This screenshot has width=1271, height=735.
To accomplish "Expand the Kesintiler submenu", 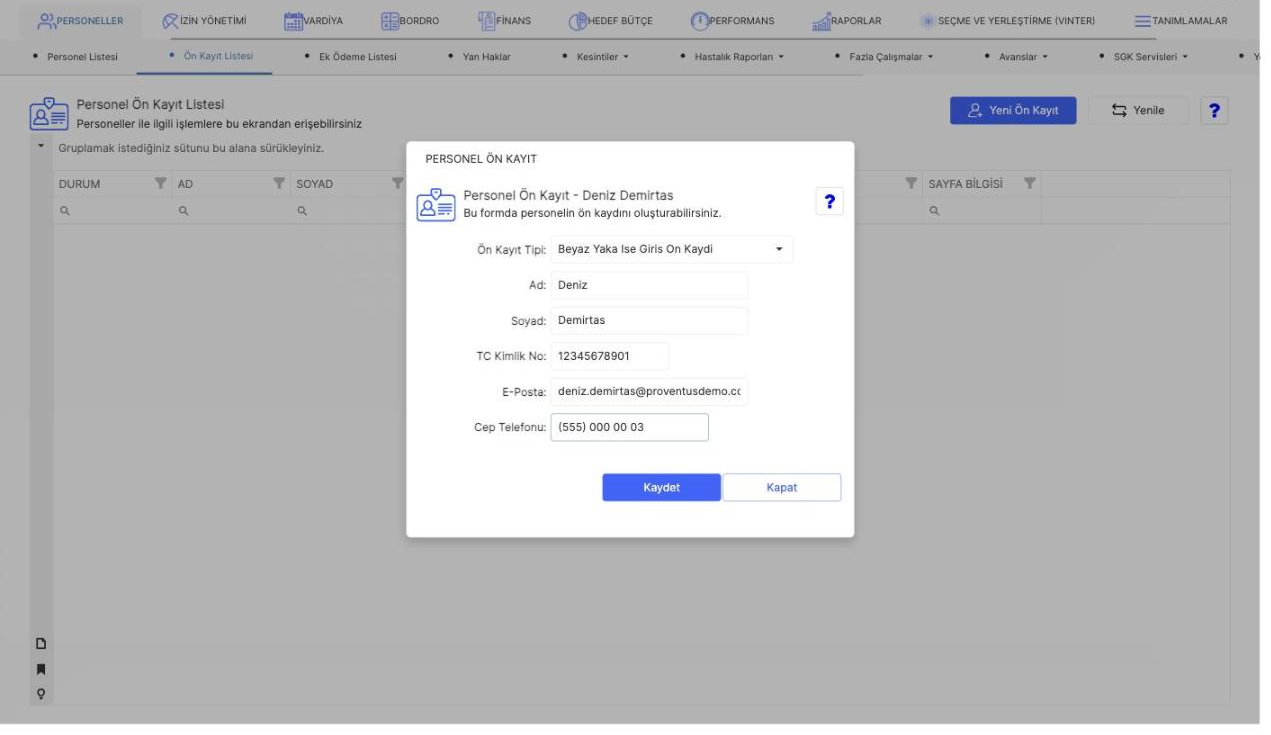I will (601, 56).
